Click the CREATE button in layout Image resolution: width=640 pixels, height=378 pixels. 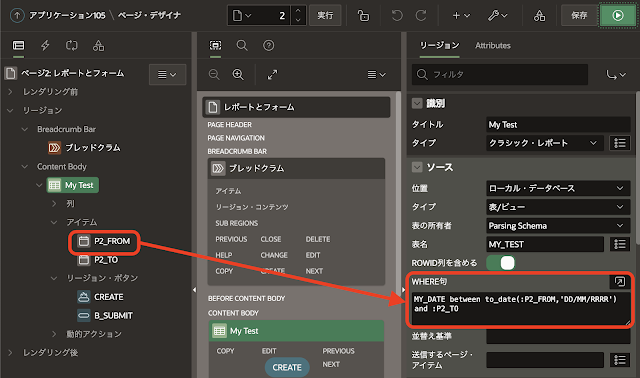287,367
